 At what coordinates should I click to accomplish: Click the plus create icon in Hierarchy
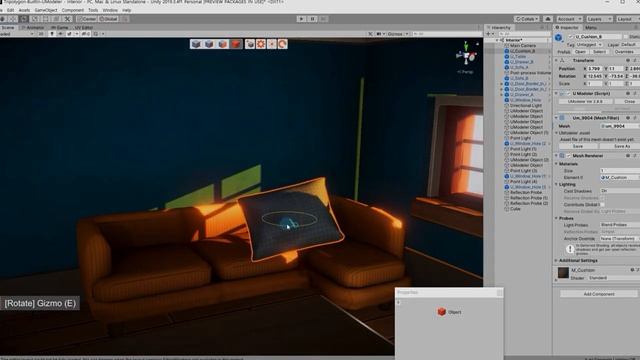click(488, 34)
